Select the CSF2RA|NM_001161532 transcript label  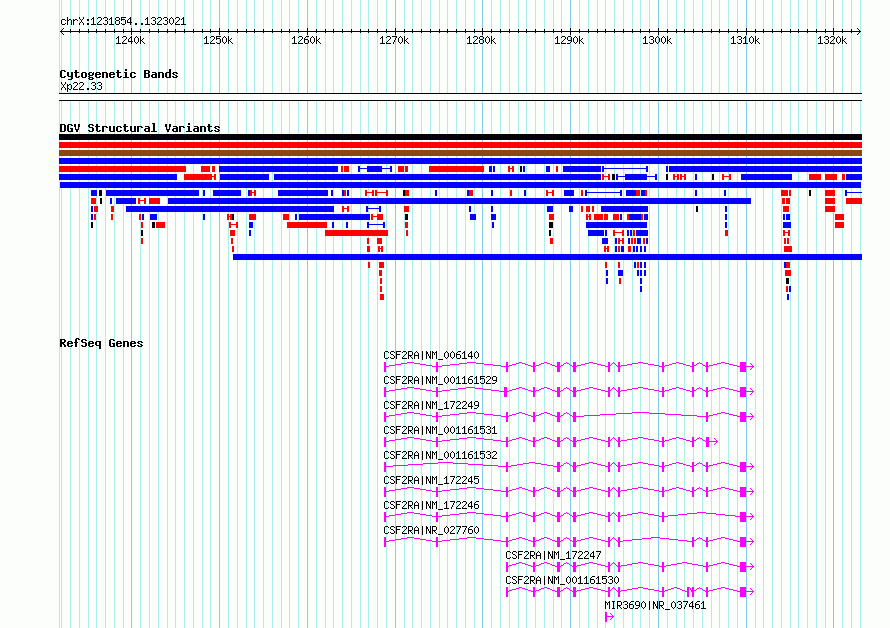tap(440, 455)
